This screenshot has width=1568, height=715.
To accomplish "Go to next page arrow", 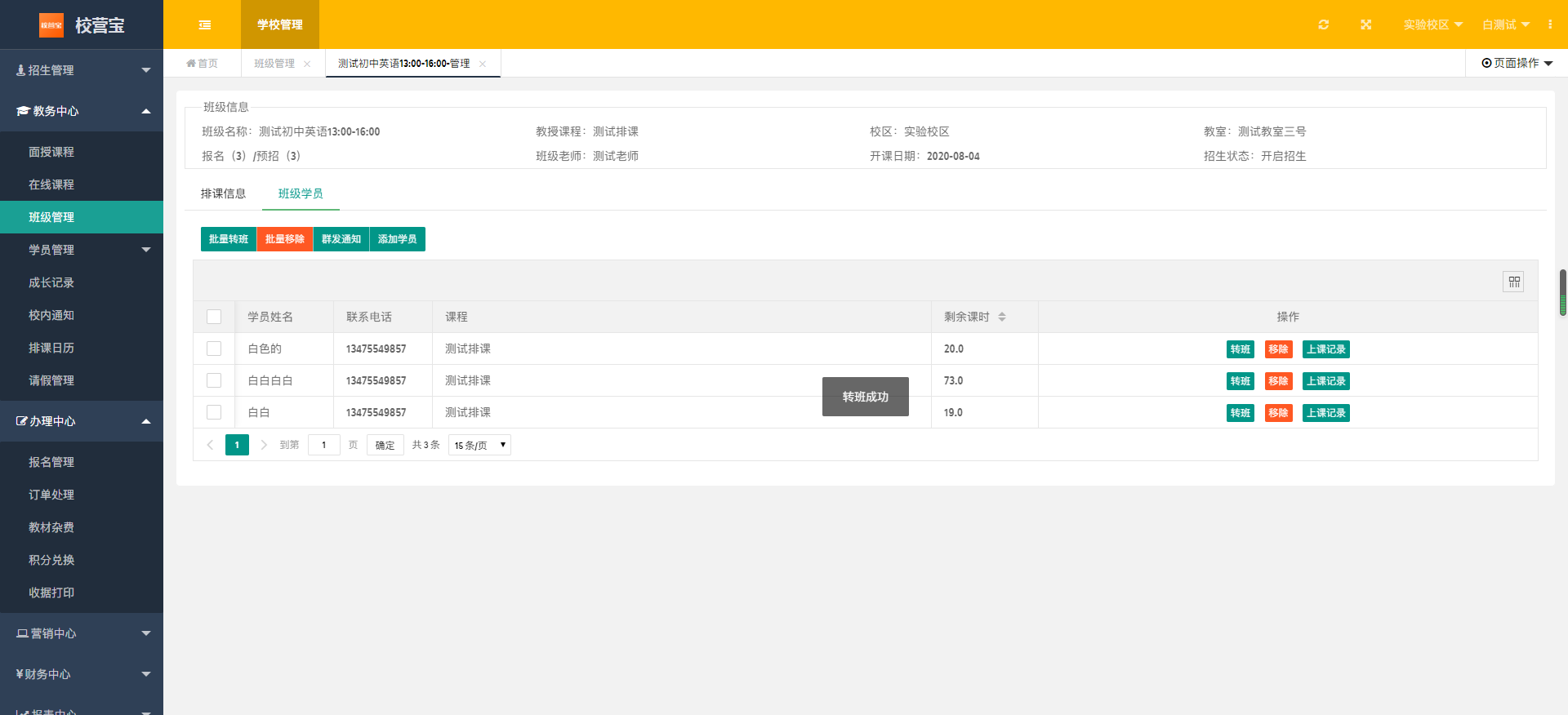I will (264, 445).
